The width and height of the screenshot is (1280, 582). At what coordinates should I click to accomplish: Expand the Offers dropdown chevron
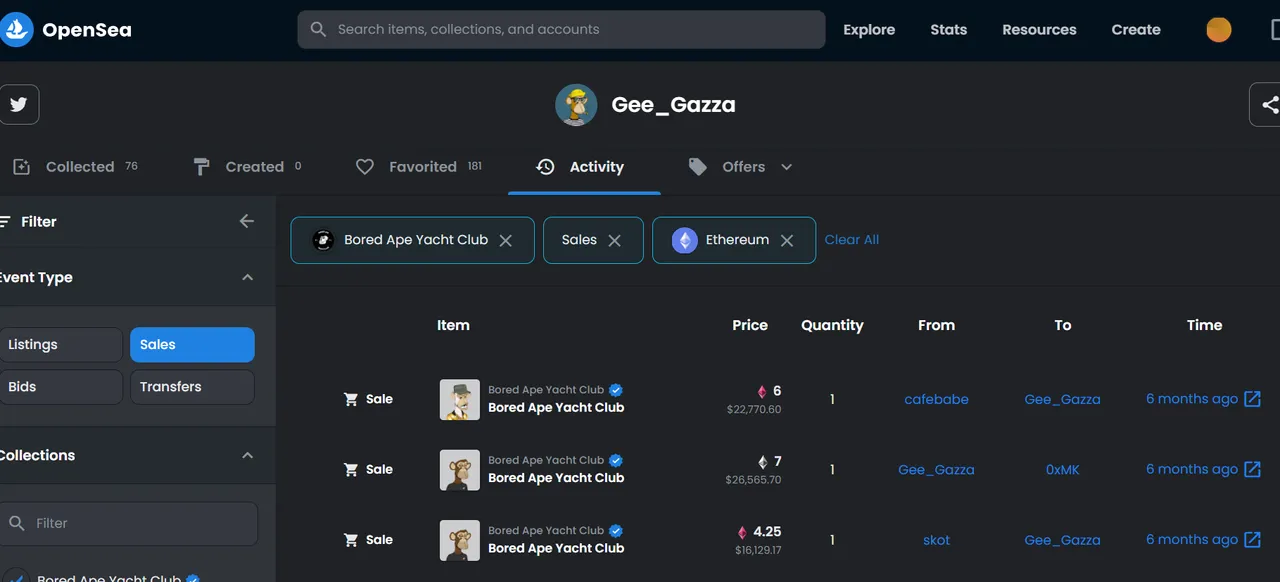[786, 167]
